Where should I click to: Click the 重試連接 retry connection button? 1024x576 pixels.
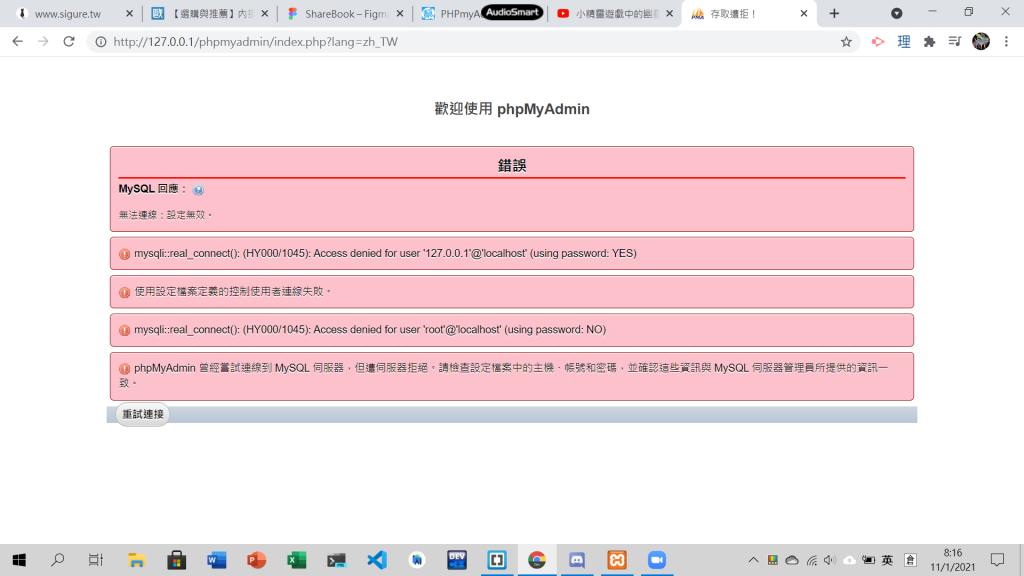click(142, 414)
